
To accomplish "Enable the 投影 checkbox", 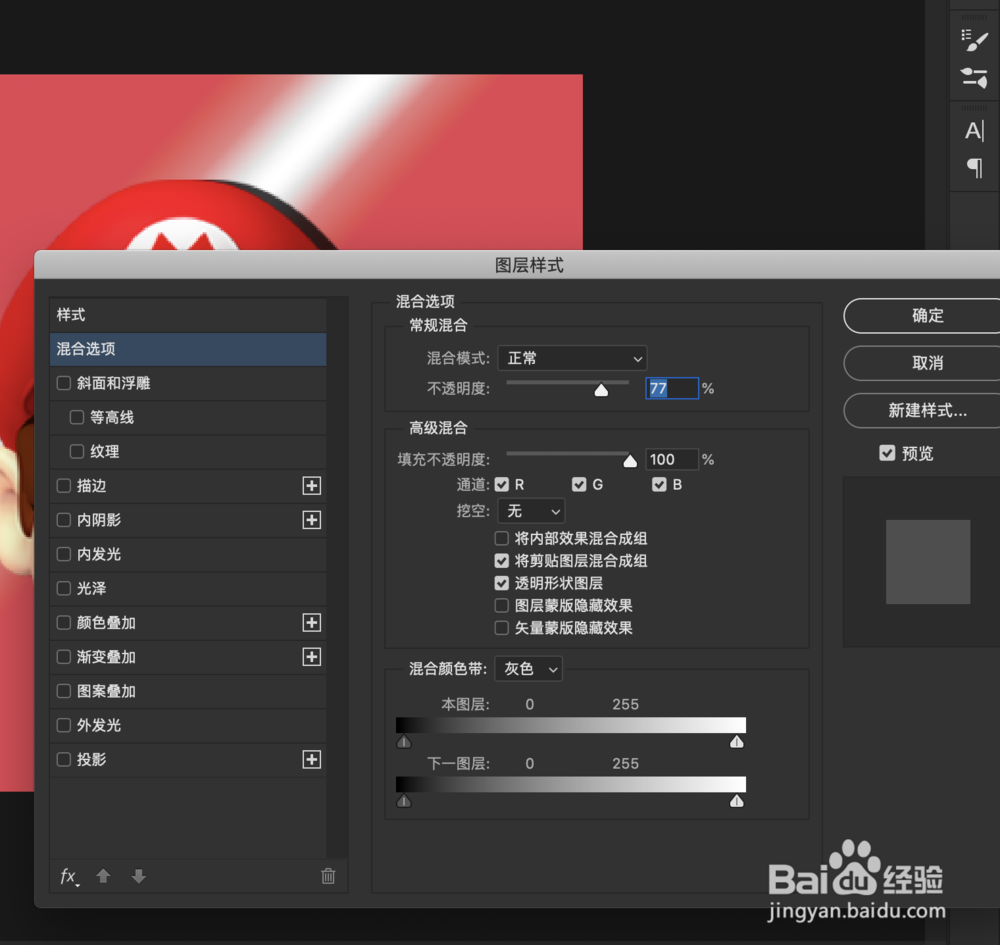I will [x=64, y=760].
